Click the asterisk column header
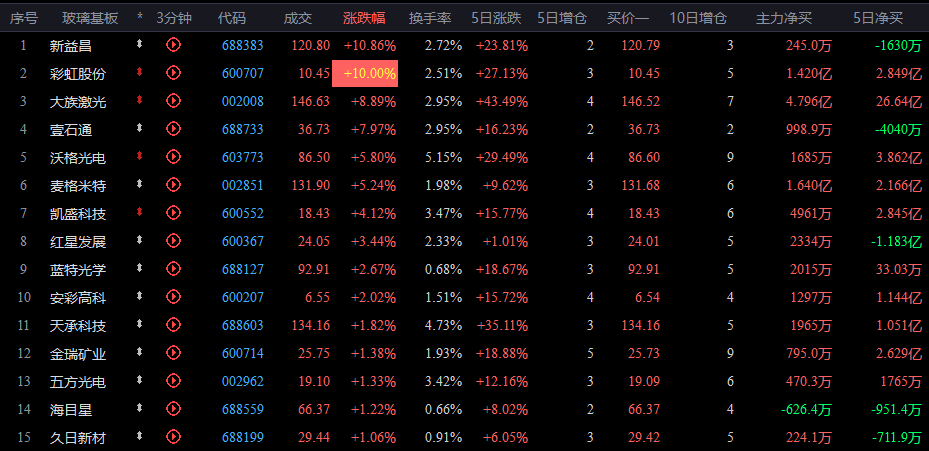This screenshot has width=929, height=451. pos(140,18)
